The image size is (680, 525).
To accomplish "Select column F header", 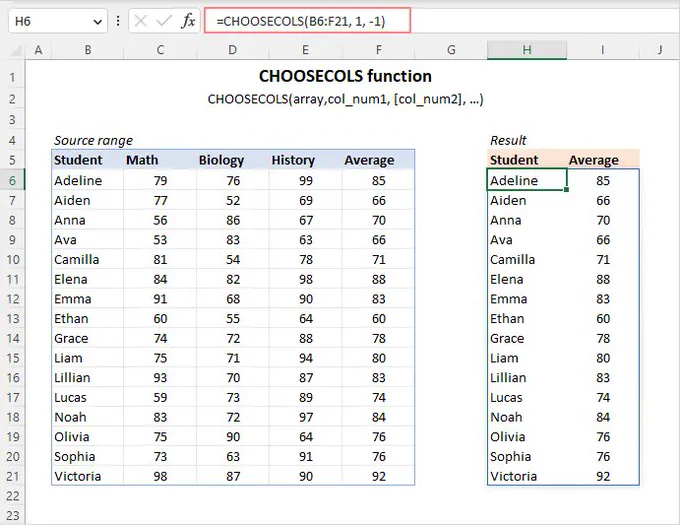I will point(379,50).
